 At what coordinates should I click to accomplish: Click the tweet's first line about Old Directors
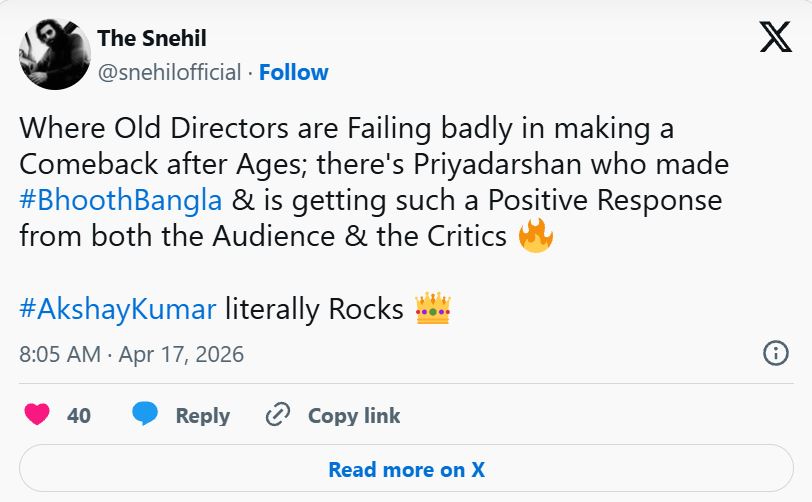click(x=346, y=128)
